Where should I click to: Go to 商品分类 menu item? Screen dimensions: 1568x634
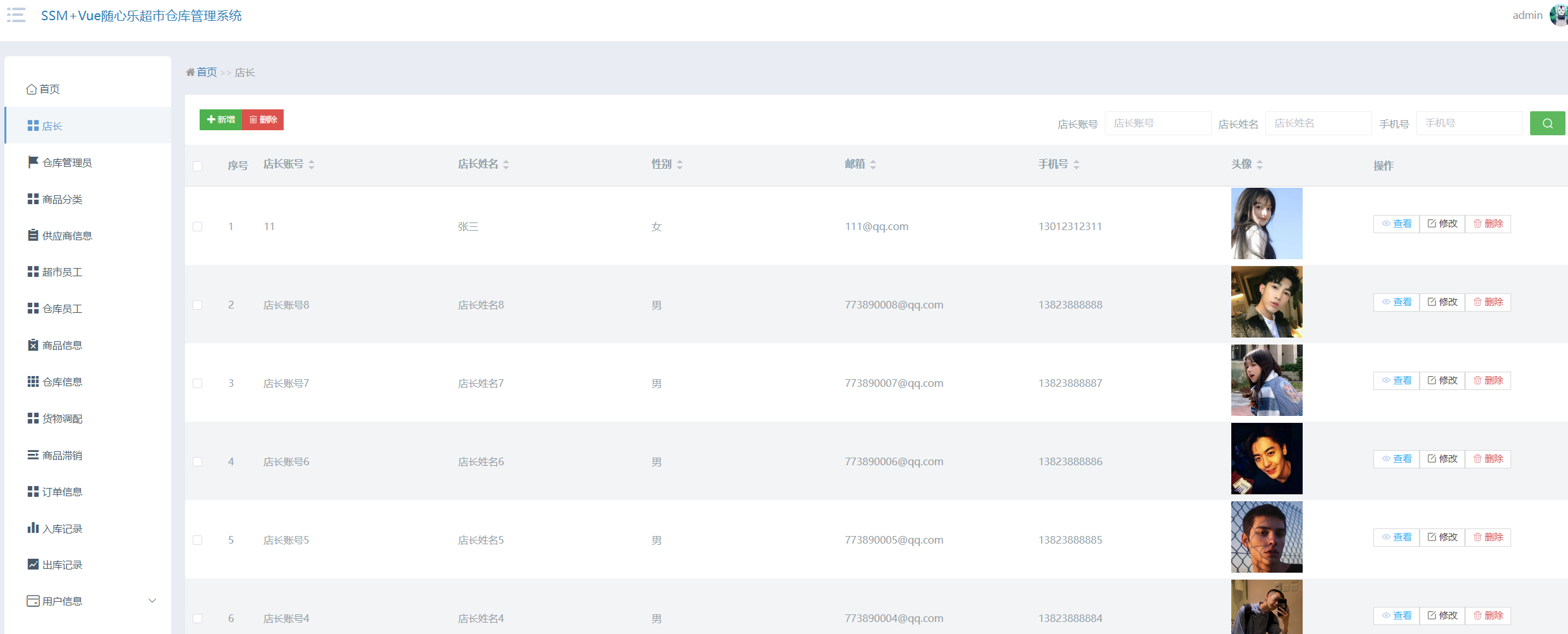pyautogui.click(x=62, y=199)
